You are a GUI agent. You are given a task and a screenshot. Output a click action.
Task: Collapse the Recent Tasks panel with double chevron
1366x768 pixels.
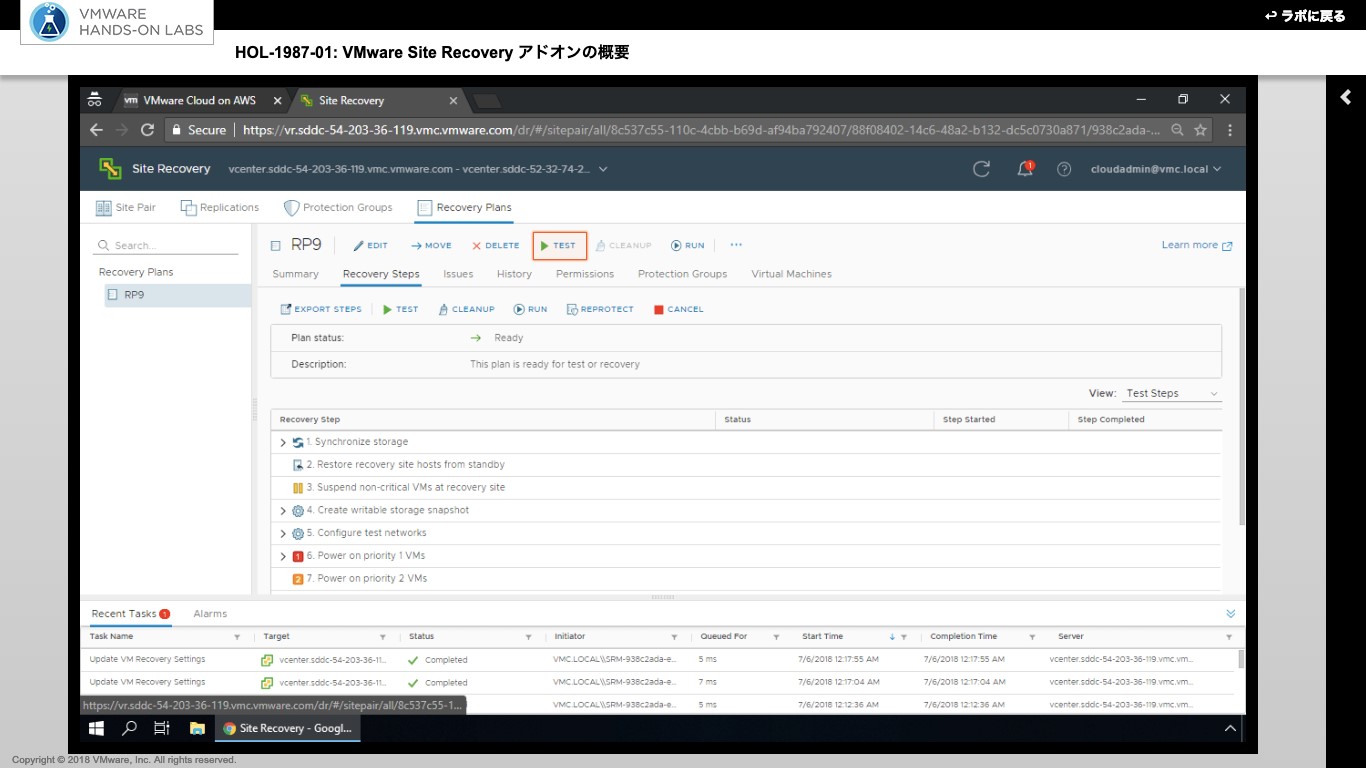point(1231,614)
